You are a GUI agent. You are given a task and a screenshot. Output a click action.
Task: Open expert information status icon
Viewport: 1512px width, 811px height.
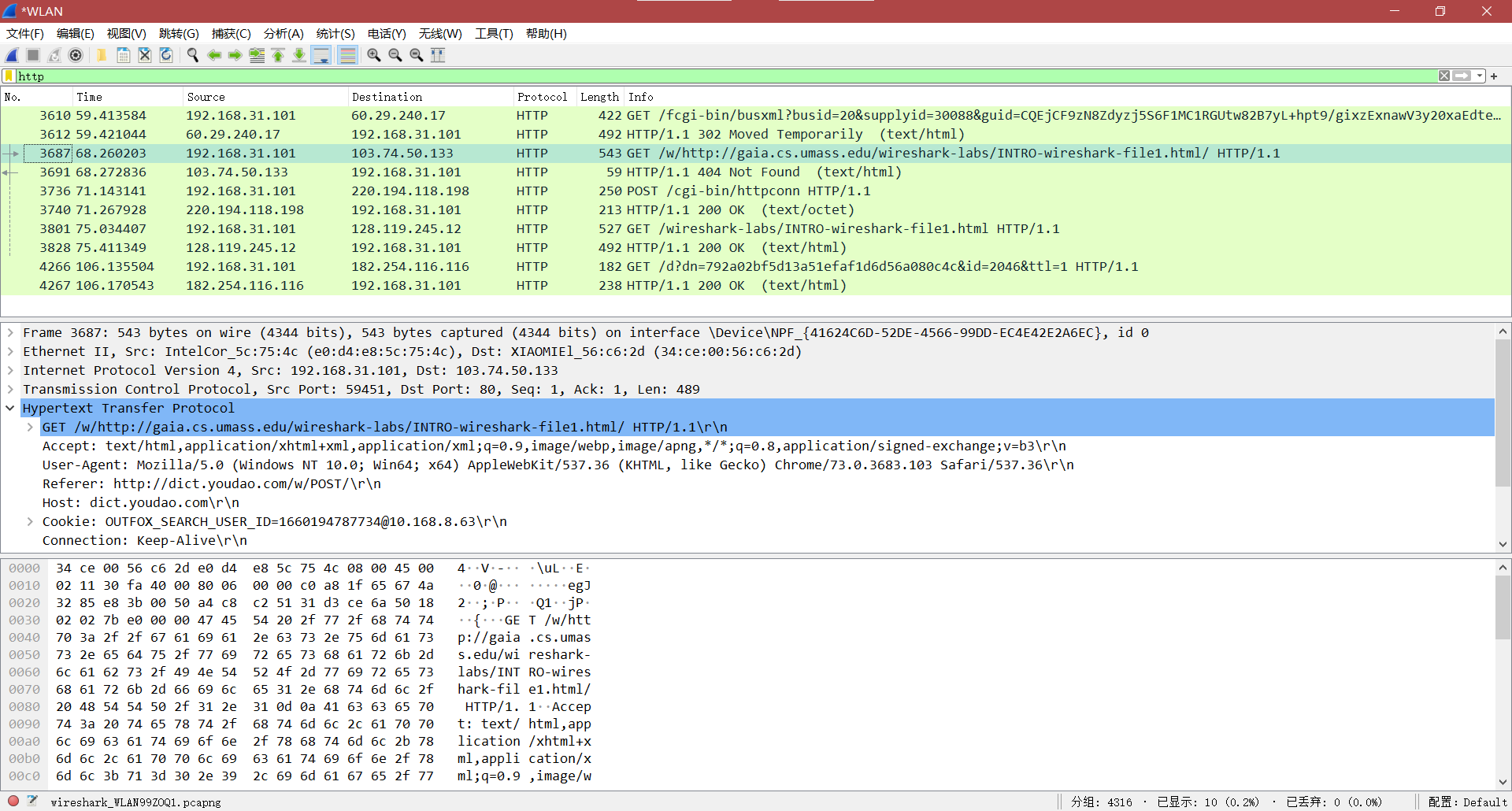(x=13, y=801)
